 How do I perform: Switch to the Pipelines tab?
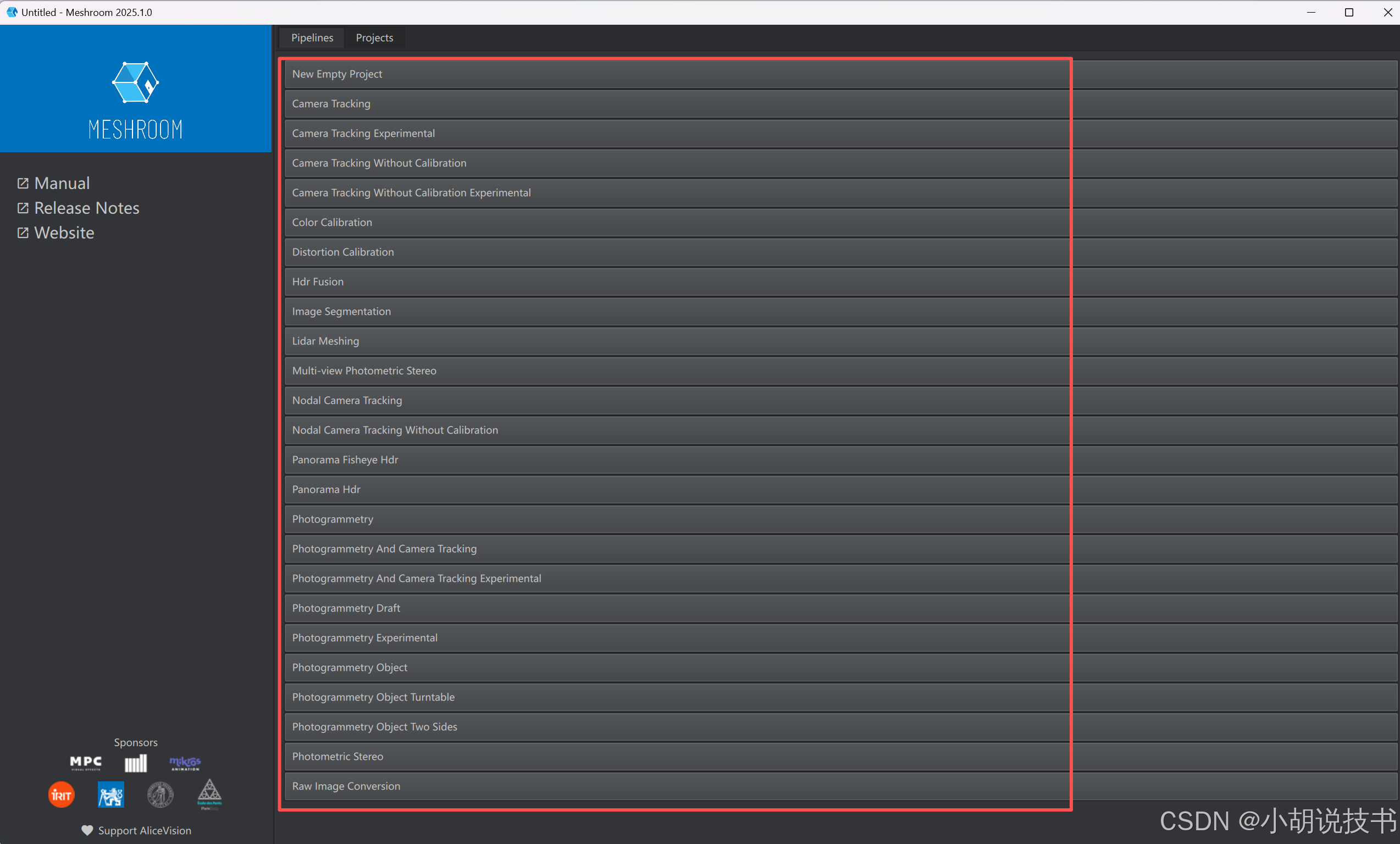(x=312, y=37)
